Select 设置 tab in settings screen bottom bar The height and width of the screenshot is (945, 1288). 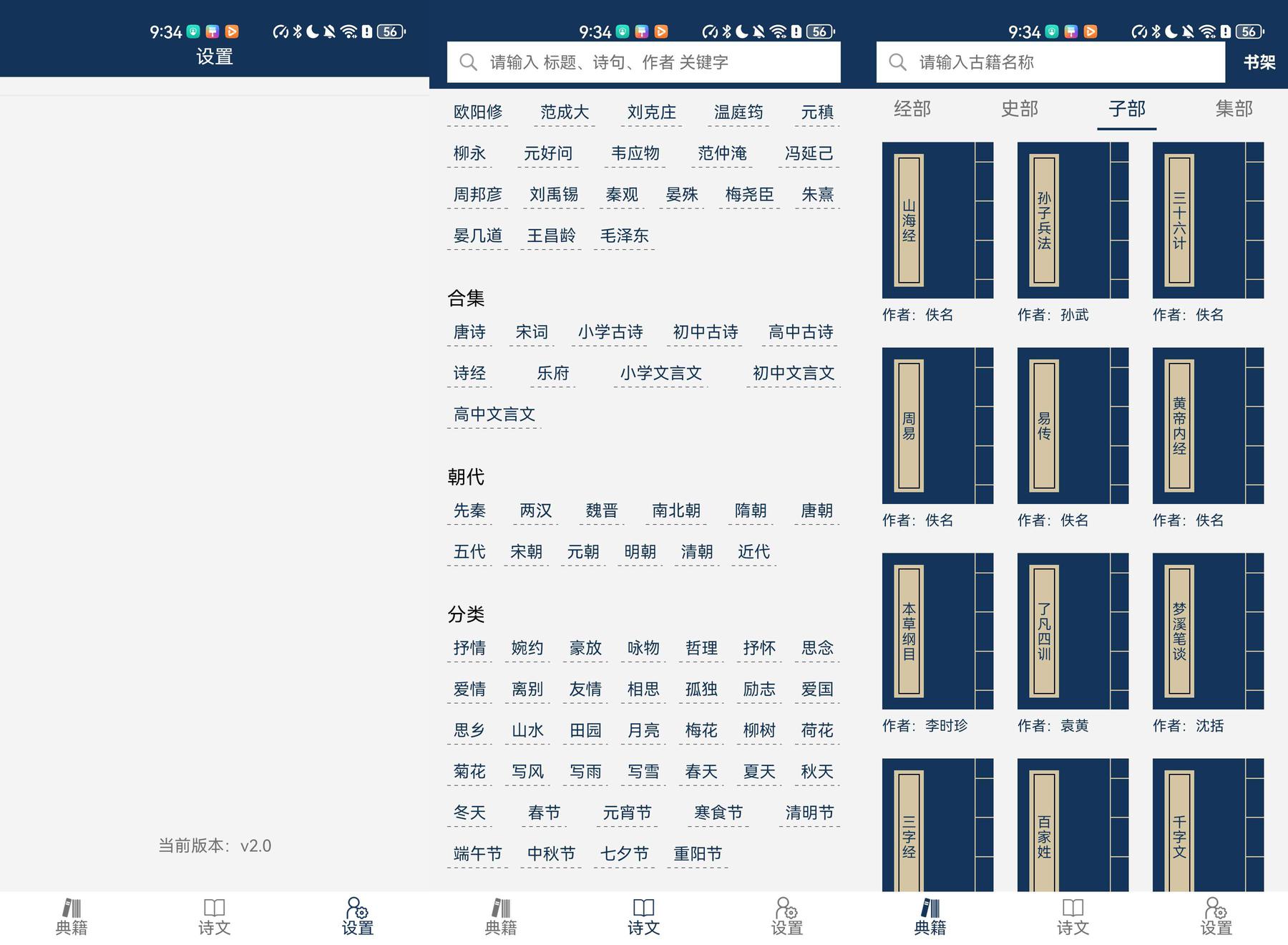[358, 917]
